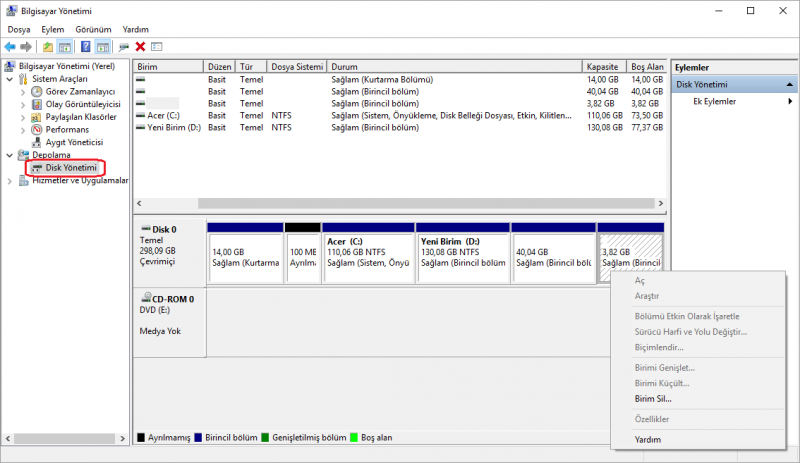Choose Yardım in the context menu
The image size is (800, 463).
coord(647,440)
